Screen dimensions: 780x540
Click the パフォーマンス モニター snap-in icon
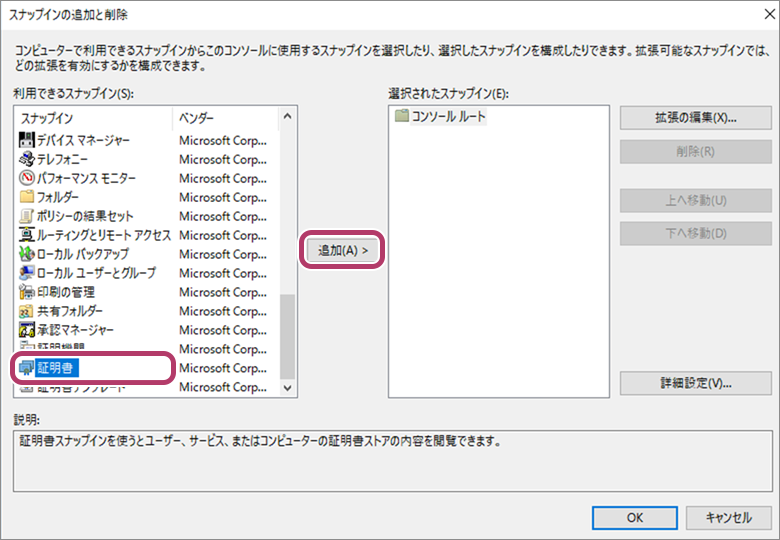pos(26,178)
